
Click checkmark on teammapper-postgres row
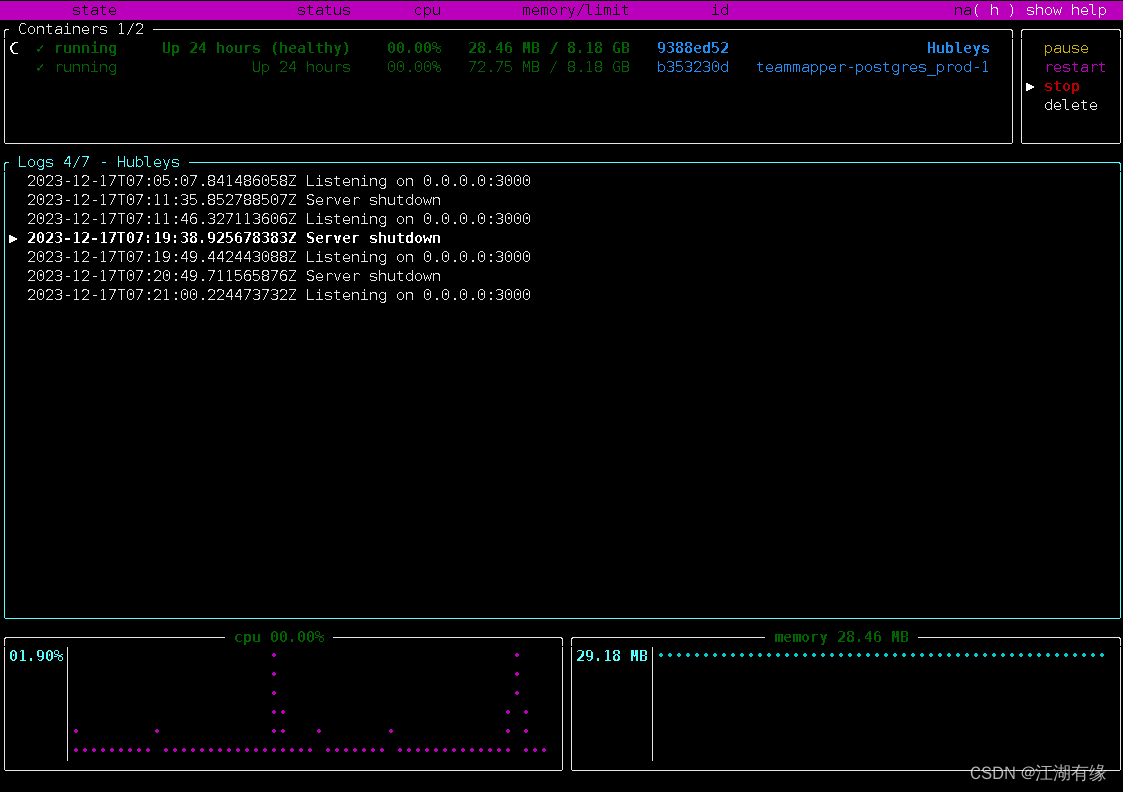(x=40, y=67)
